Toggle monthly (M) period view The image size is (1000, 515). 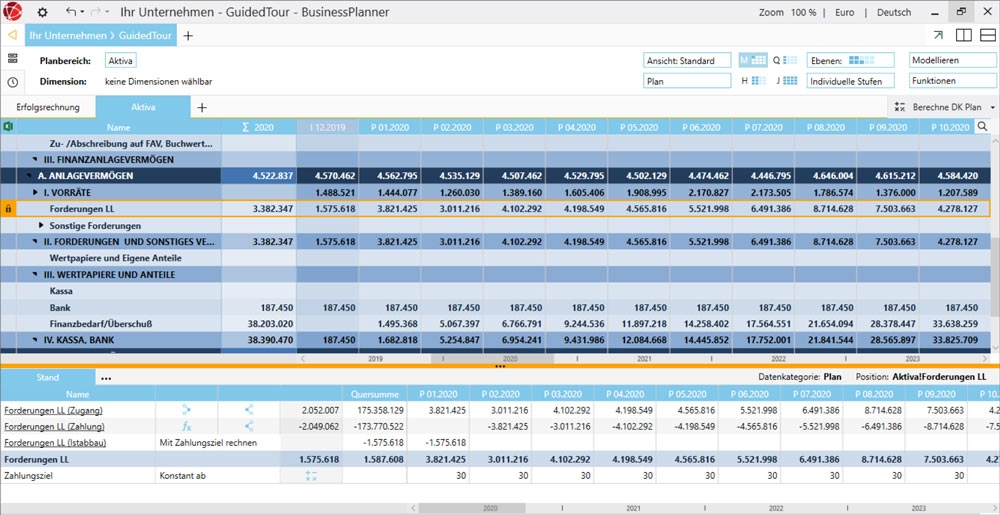pyautogui.click(x=753, y=60)
